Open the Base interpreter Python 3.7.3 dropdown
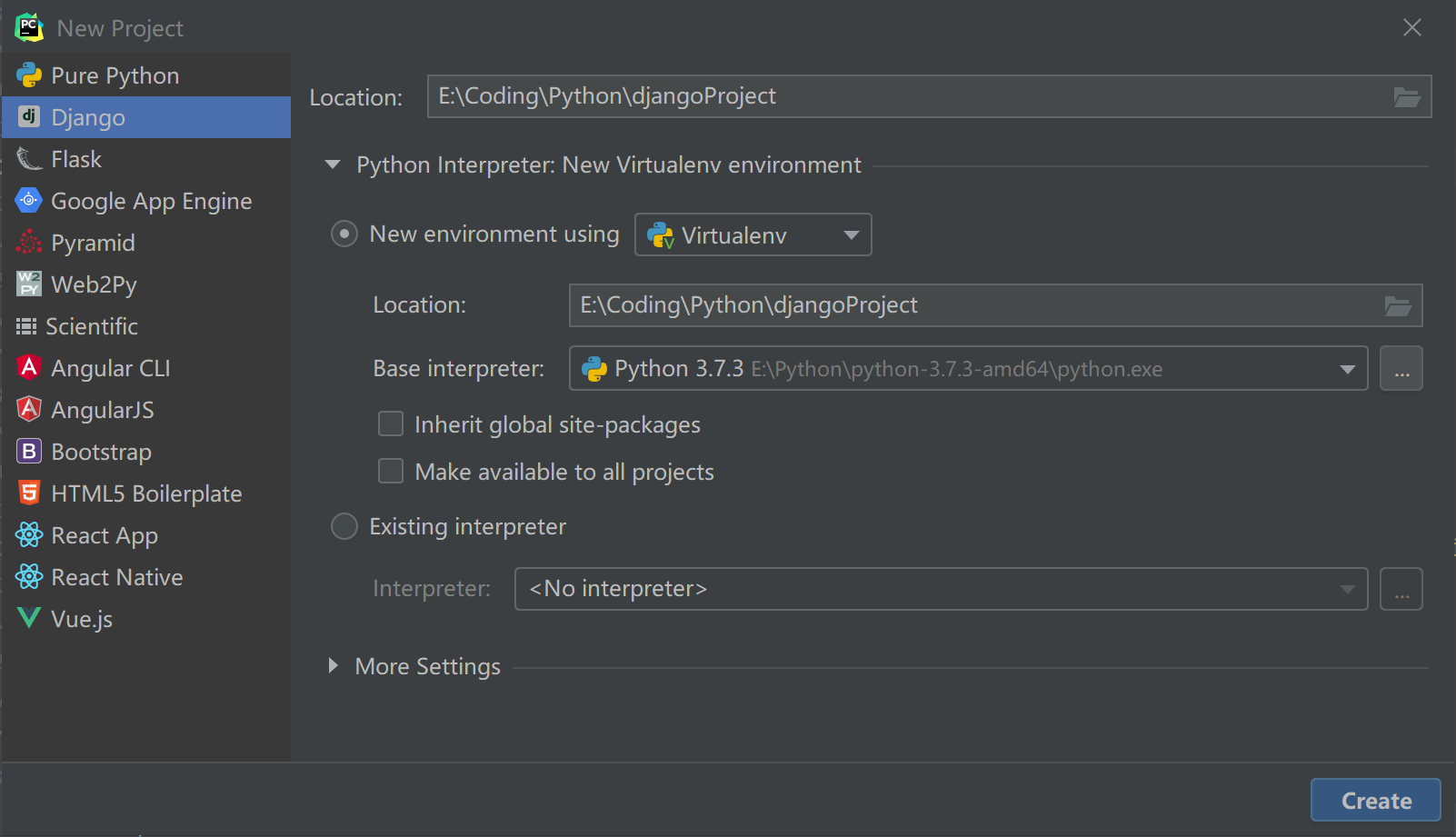This screenshot has height=837, width=1456. (967, 368)
